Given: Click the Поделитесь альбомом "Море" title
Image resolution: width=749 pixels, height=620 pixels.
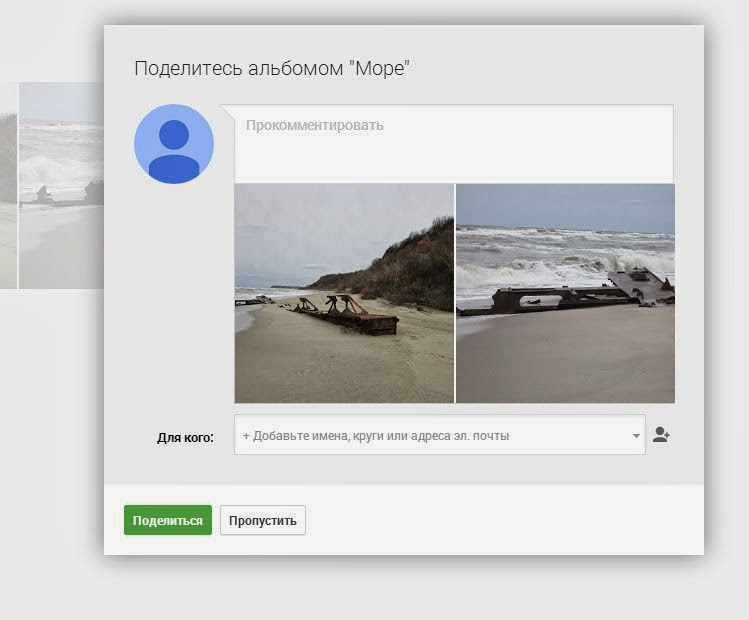Looking at the screenshot, I should click(x=272, y=68).
